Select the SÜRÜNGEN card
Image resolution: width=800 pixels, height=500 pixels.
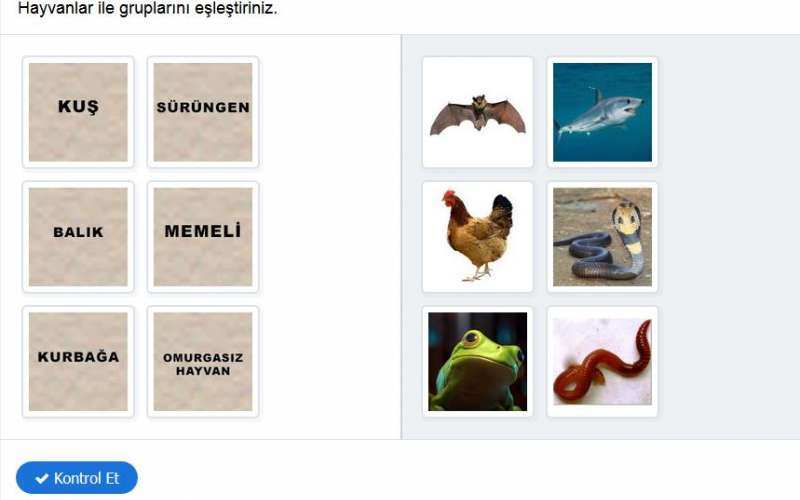pos(203,112)
